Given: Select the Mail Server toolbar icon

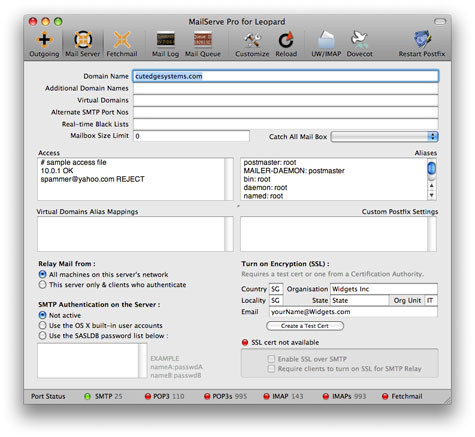Looking at the screenshot, I should [x=82, y=44].
